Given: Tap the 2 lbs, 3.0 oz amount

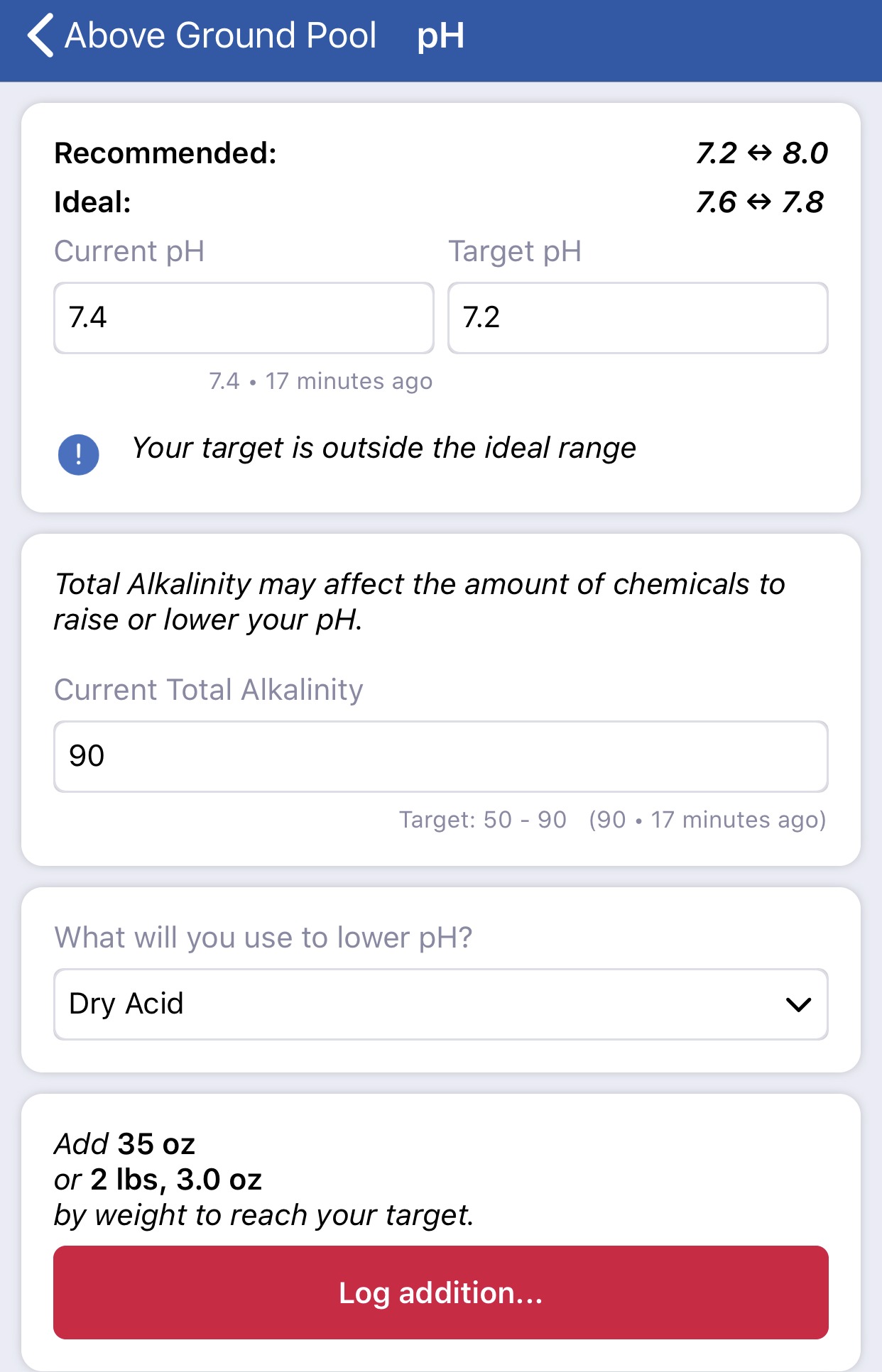Looking at the screenshot, I should tap(176, 1180).
